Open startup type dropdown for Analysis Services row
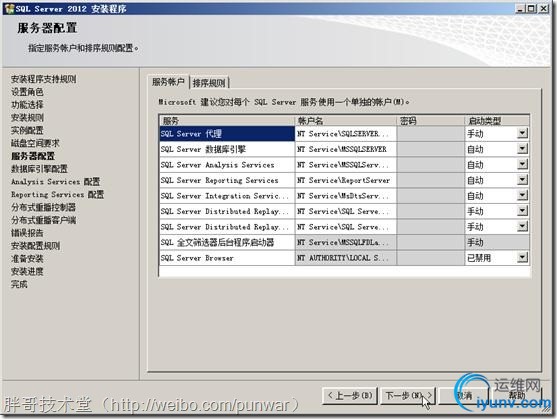Viewport: 557px width, 419px height. click(x=522, y=164)
